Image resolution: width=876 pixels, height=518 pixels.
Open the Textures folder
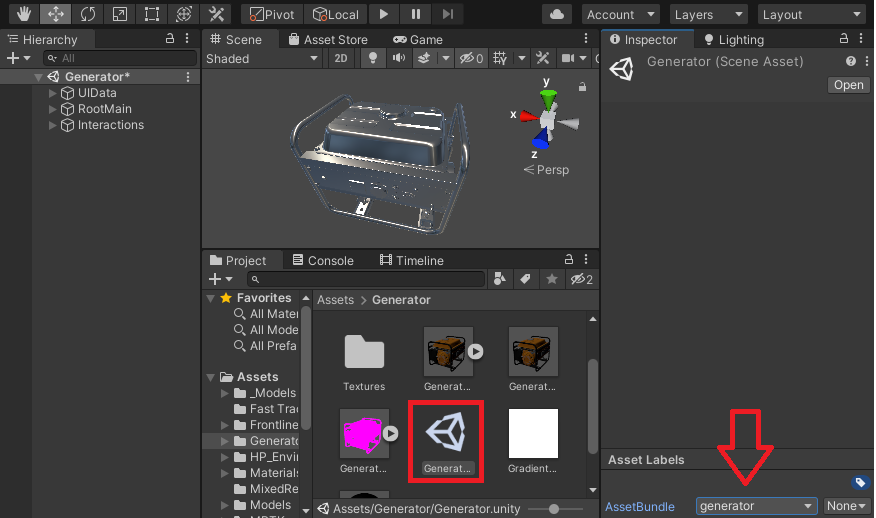(x=364, y=361)
